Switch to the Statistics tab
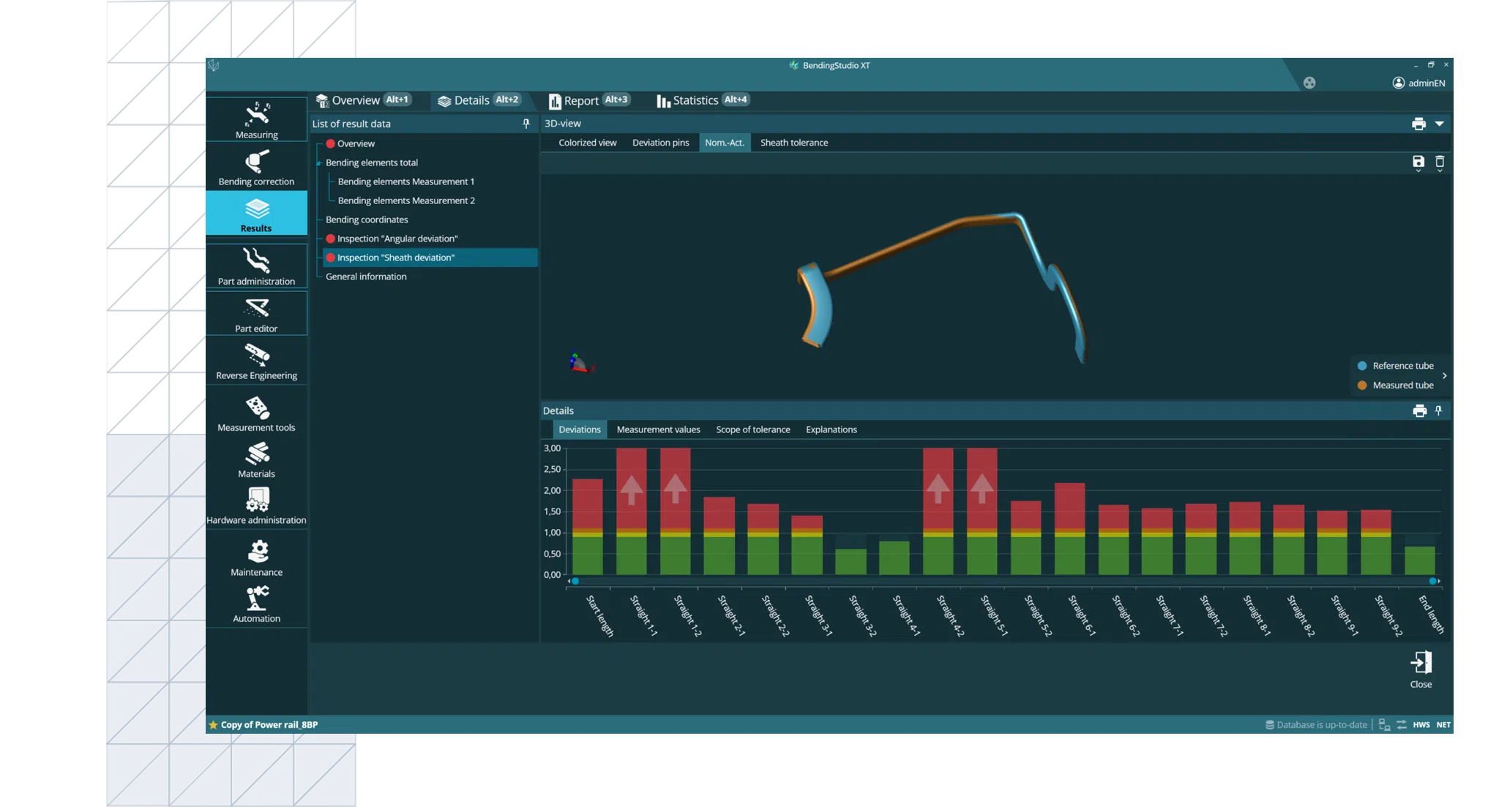1499x812 pixels. 703,100
